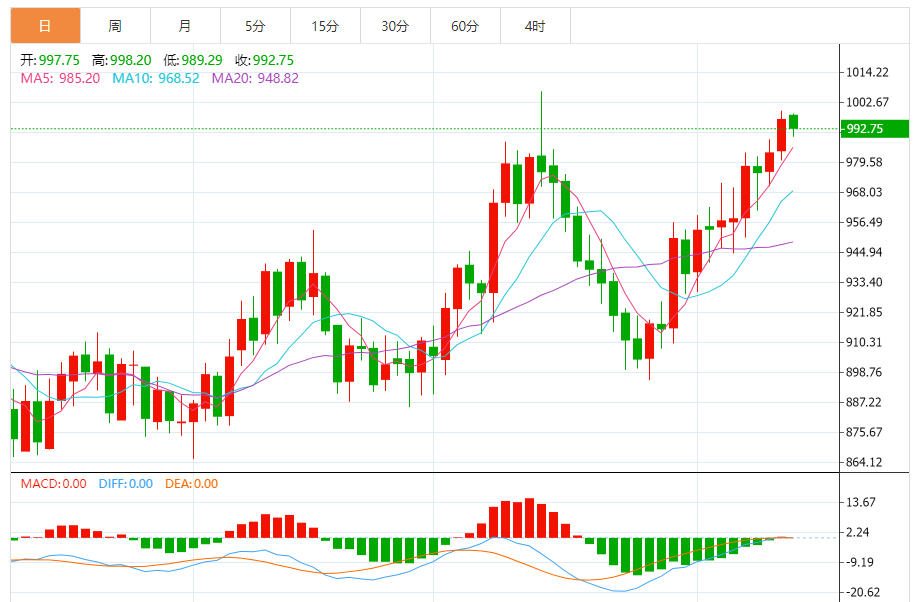Click the green 992.75 current price tag
The image size is (915, 602).
(x=875, y=129)
